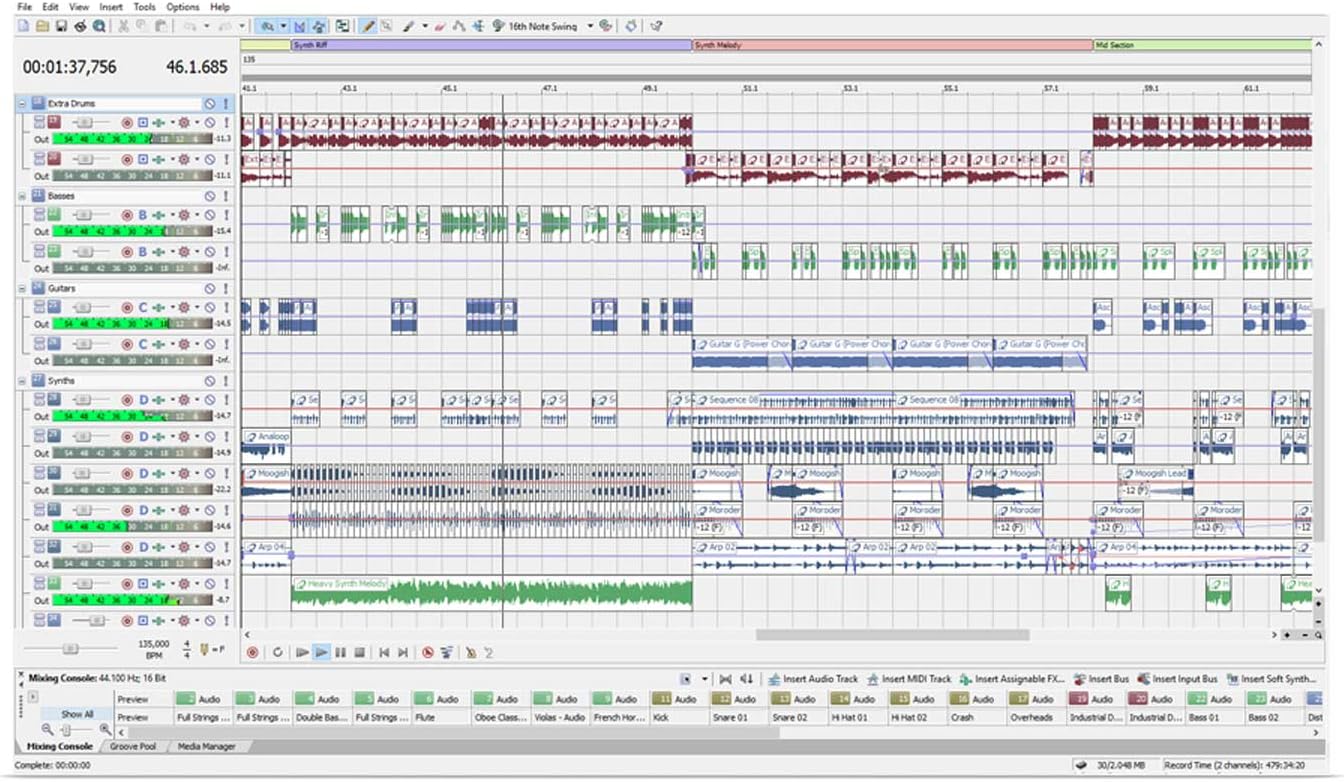Activate the Paint tool
This screenshot has height=782, width=1344.
pyautogui.click(x=408, y=26)
